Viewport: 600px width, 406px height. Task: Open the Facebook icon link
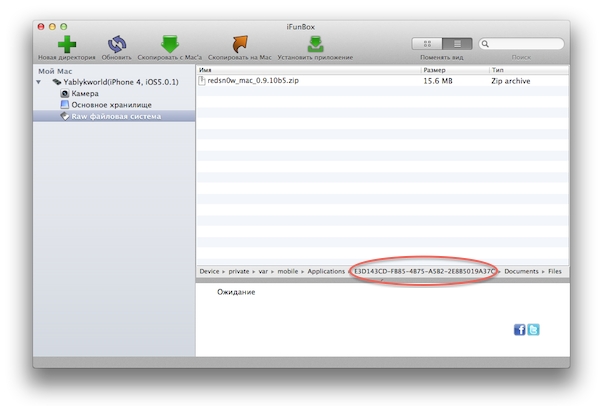(520, 329)
